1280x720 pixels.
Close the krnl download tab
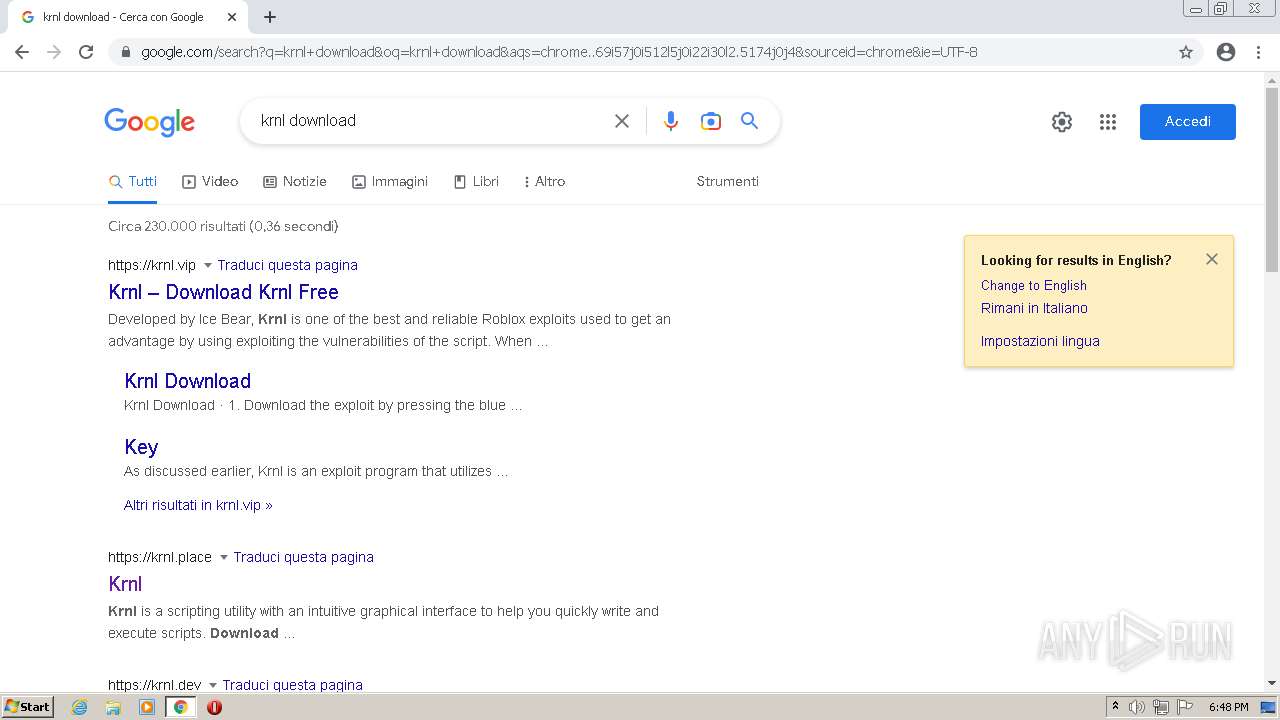(x=232, y=17)
